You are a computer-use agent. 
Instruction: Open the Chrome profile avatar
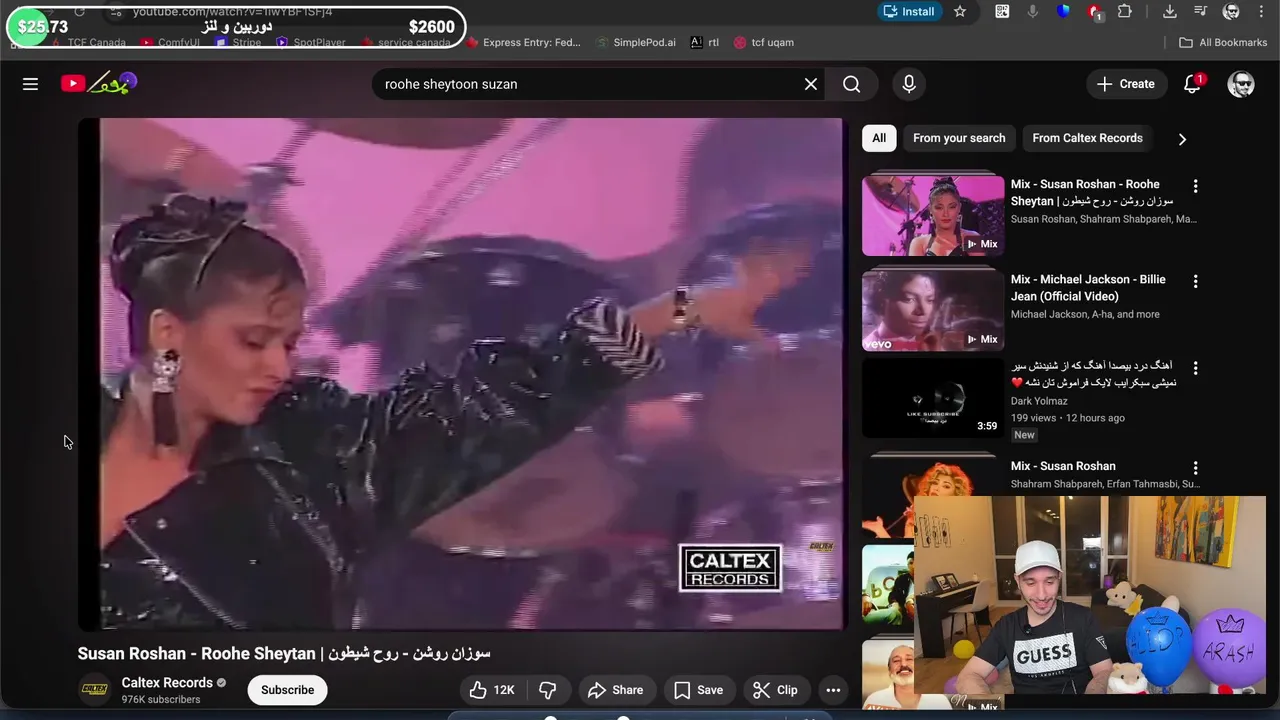1232,11
